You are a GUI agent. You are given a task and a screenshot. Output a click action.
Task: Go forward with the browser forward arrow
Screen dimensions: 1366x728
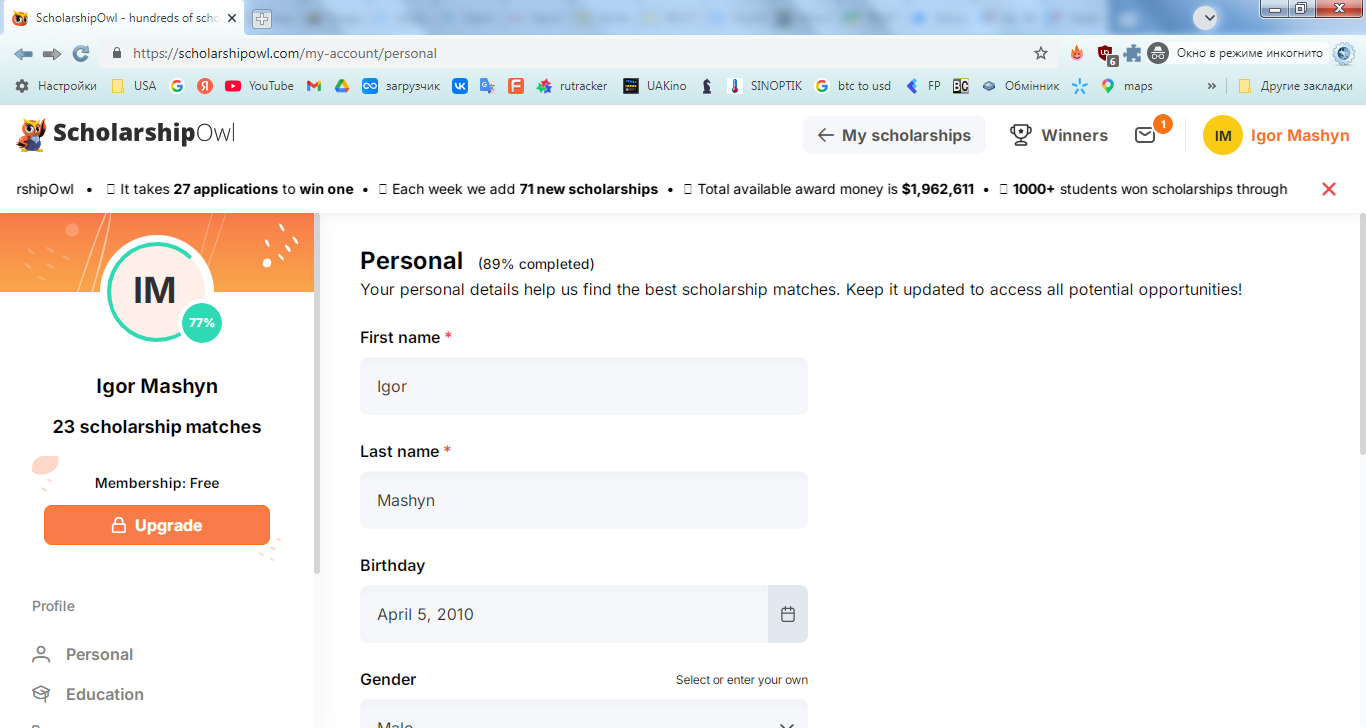tap(52, 53)
